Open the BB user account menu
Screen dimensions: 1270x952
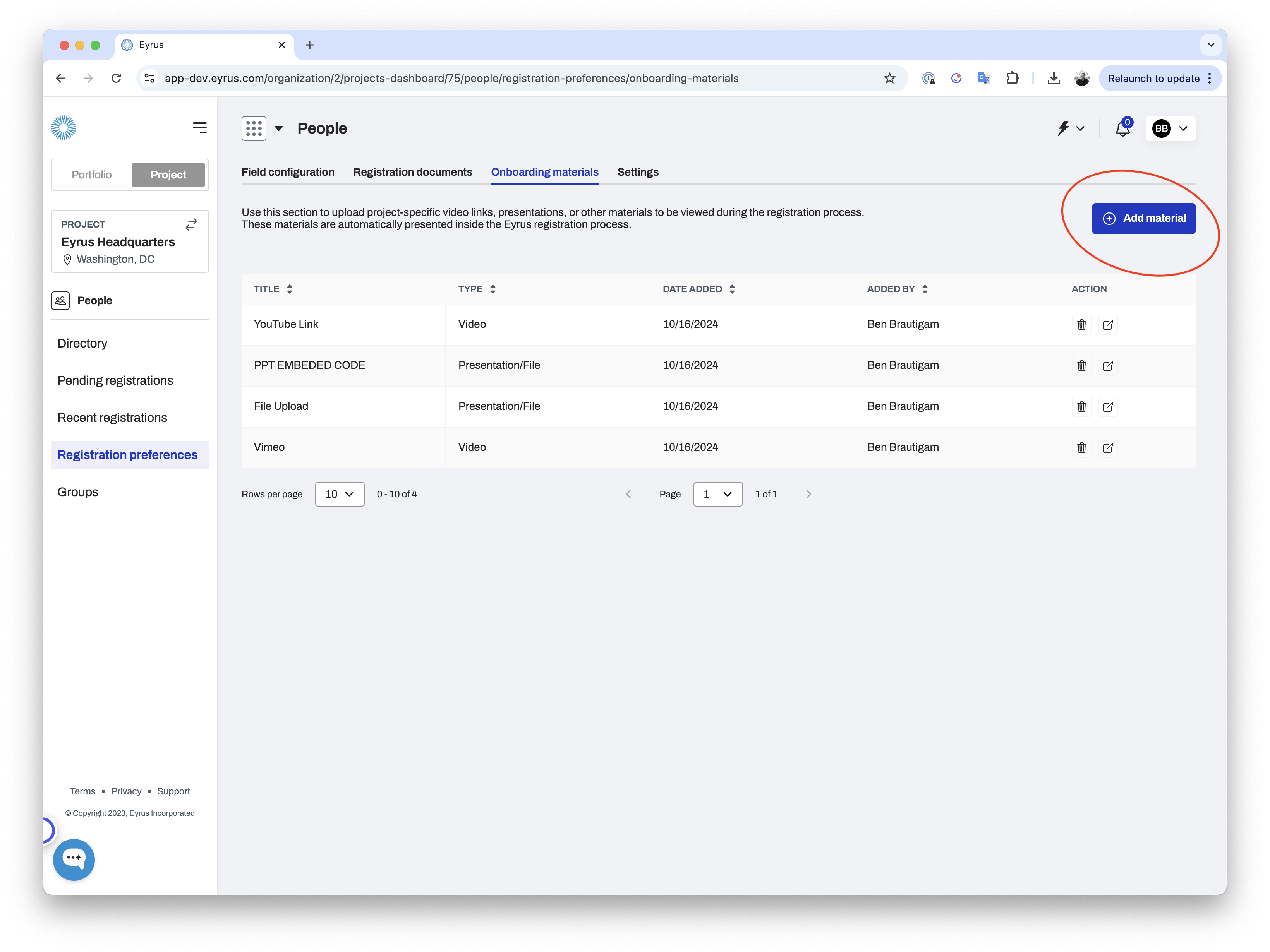(1170, 128)
